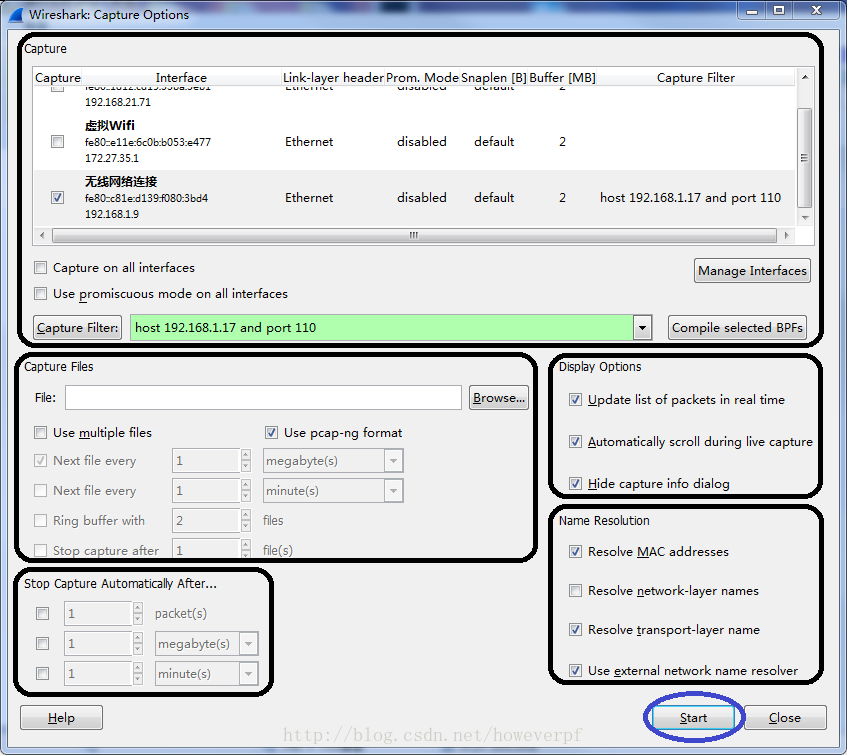Check stop capture after megabyte(s) checkbox
This screenshot has height=755, width=847.
43,644
